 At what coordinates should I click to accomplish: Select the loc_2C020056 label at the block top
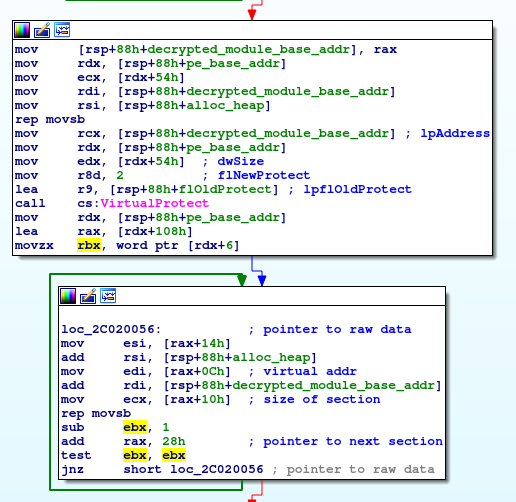pos(111,329)
